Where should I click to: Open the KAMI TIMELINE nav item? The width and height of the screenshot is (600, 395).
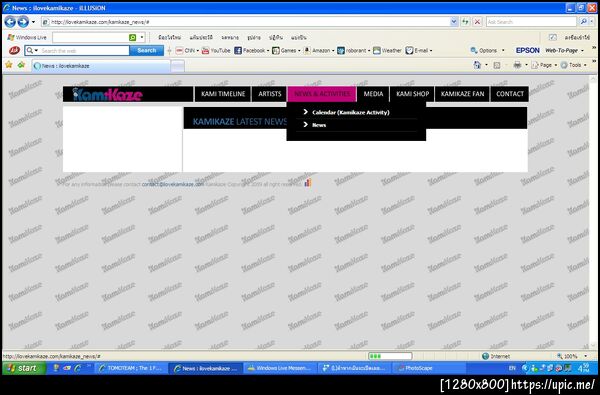(x=223, y=94)
